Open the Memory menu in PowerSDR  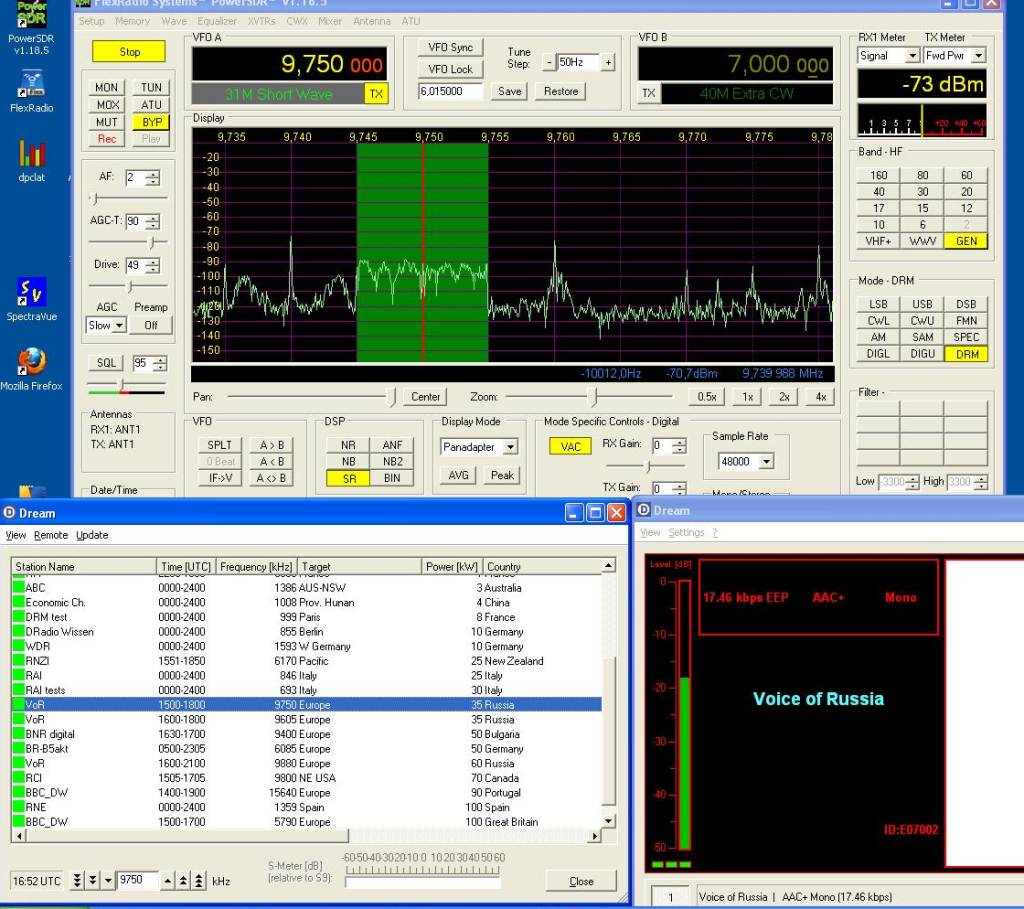click(133, 21)
